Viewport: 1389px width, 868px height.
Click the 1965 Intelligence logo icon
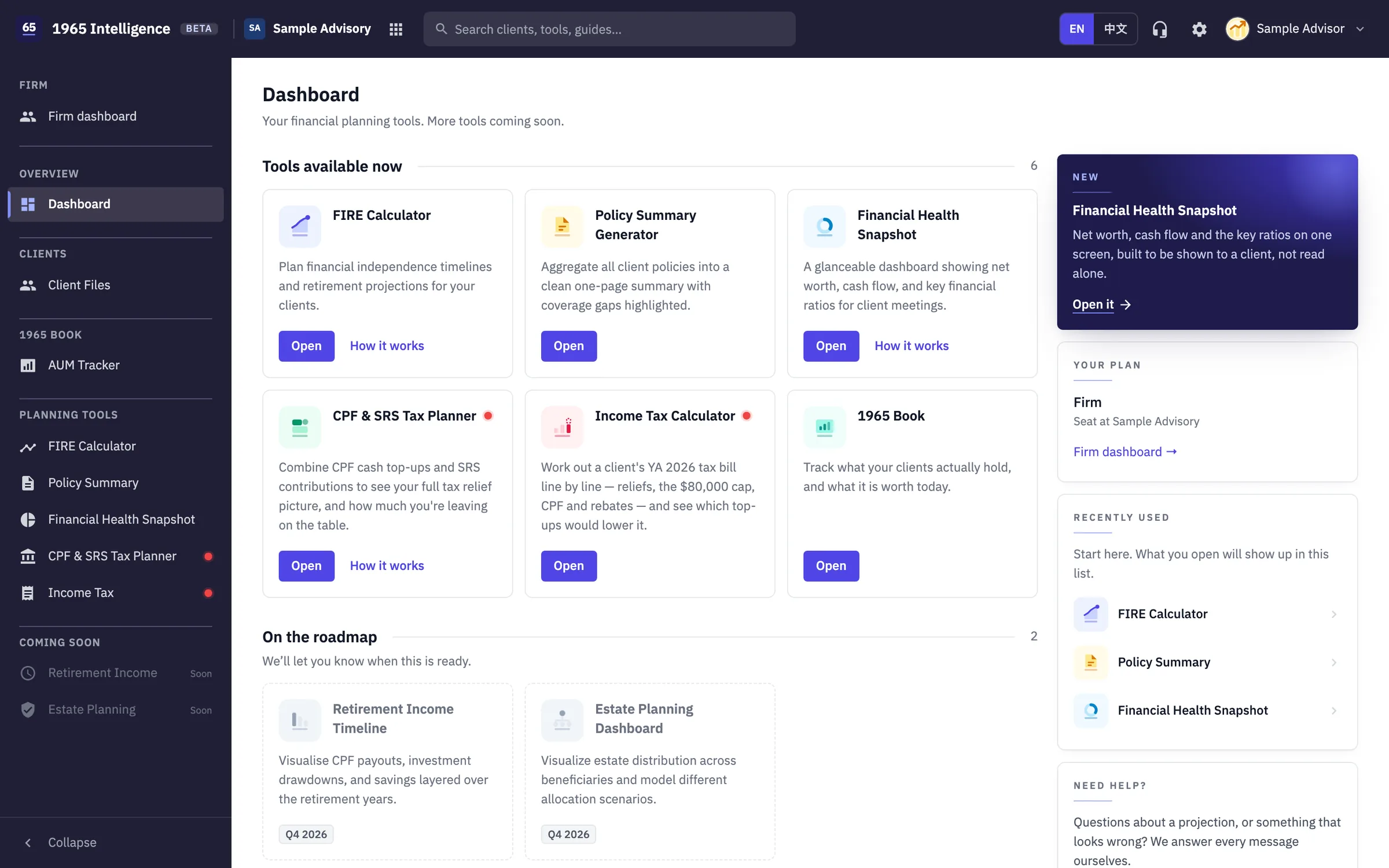click(x=29, y=28)
